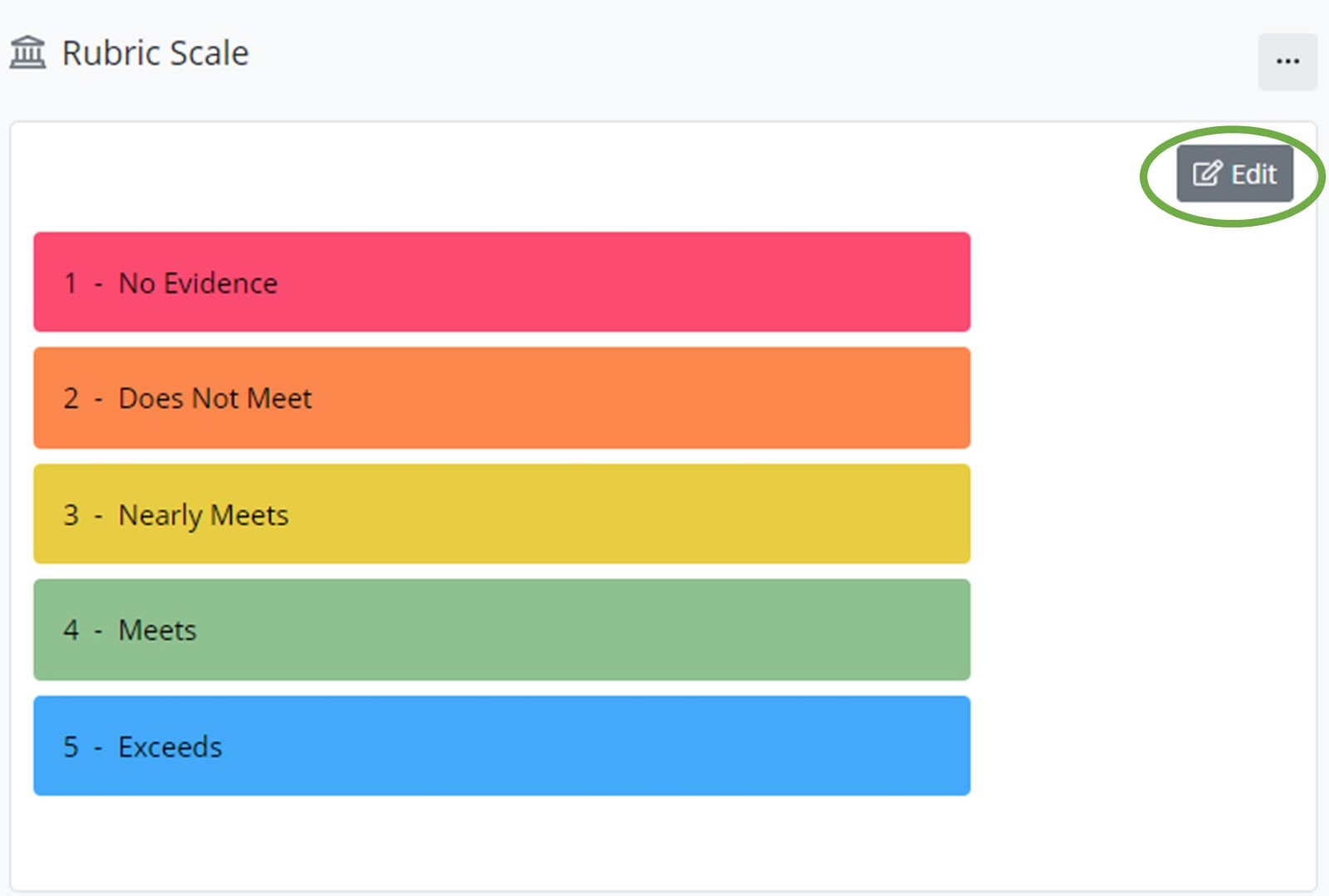Viewport: 1329px width, 896px height.
Task: Click the institution building icon beside Rubric Scale
Action: click(27, 53)
